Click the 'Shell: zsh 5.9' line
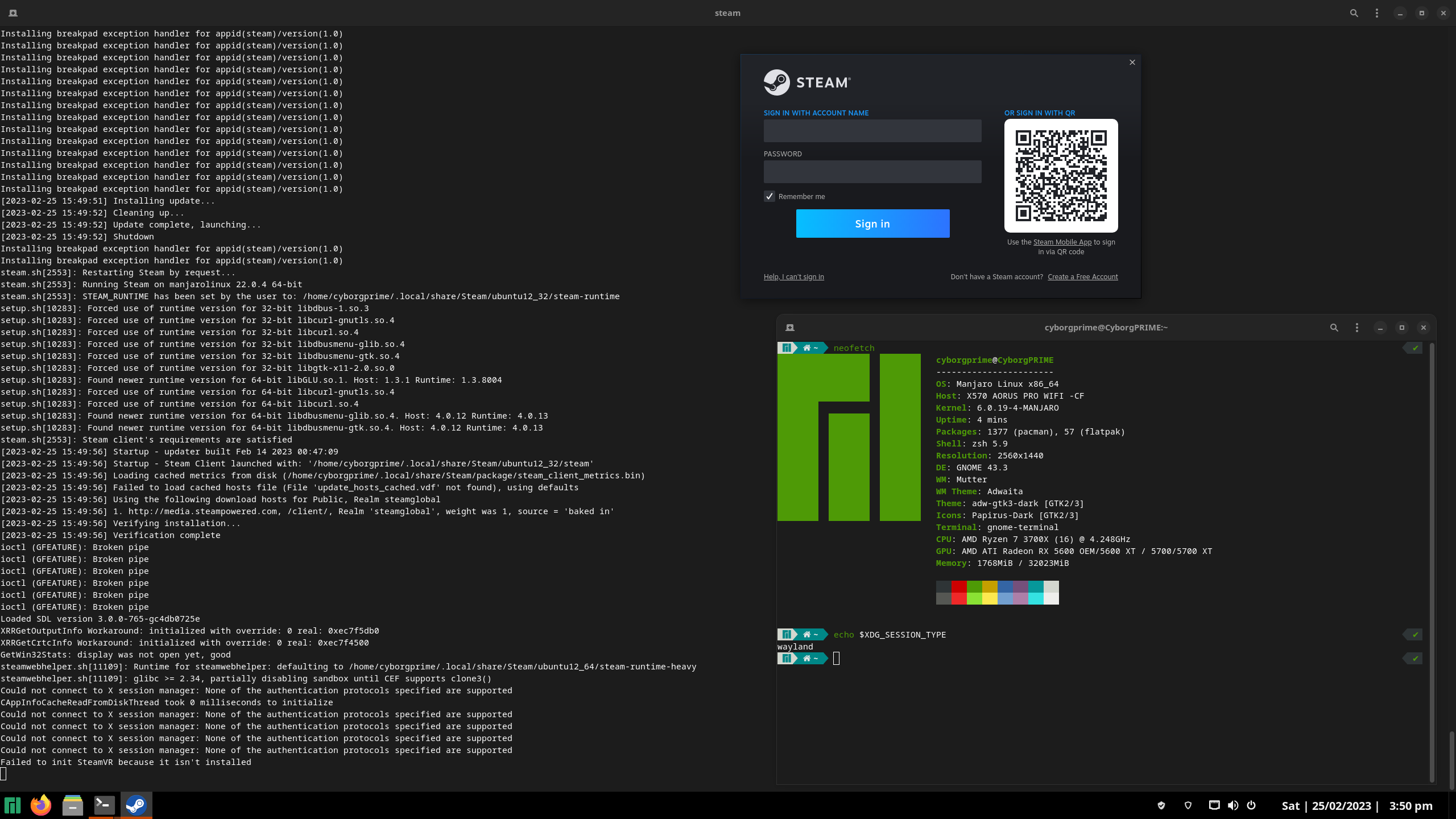The width and height of the screenshot is (1456, 819). [x=971, y=444]
